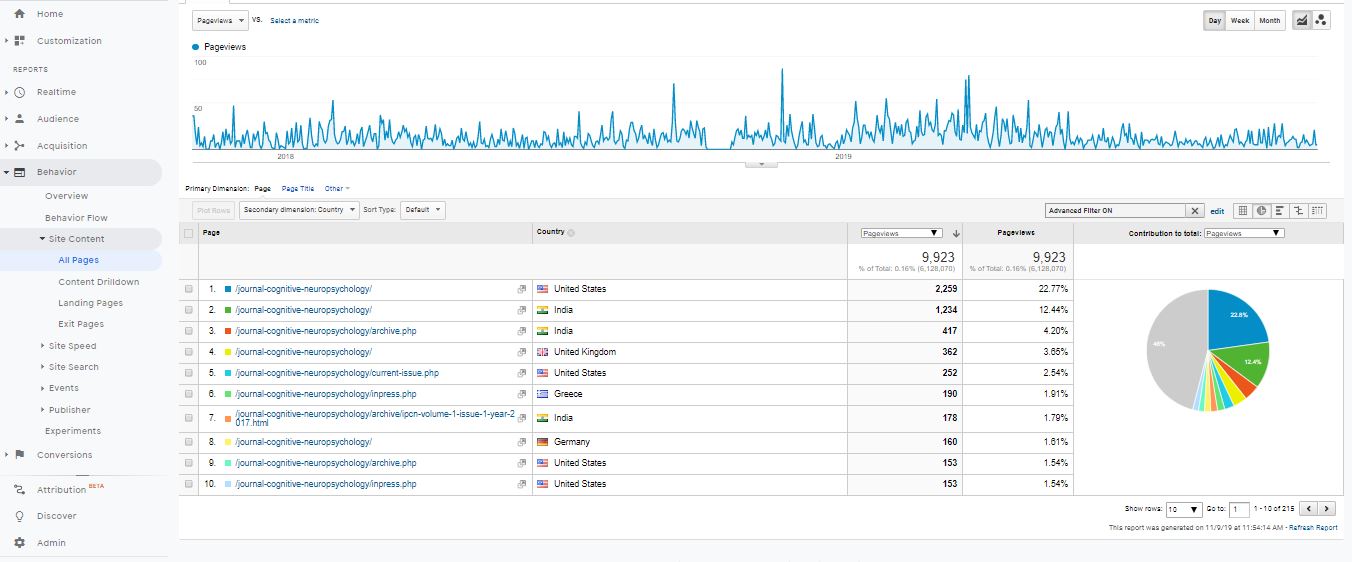Switch to the line chart view icon

[1302, 20]
